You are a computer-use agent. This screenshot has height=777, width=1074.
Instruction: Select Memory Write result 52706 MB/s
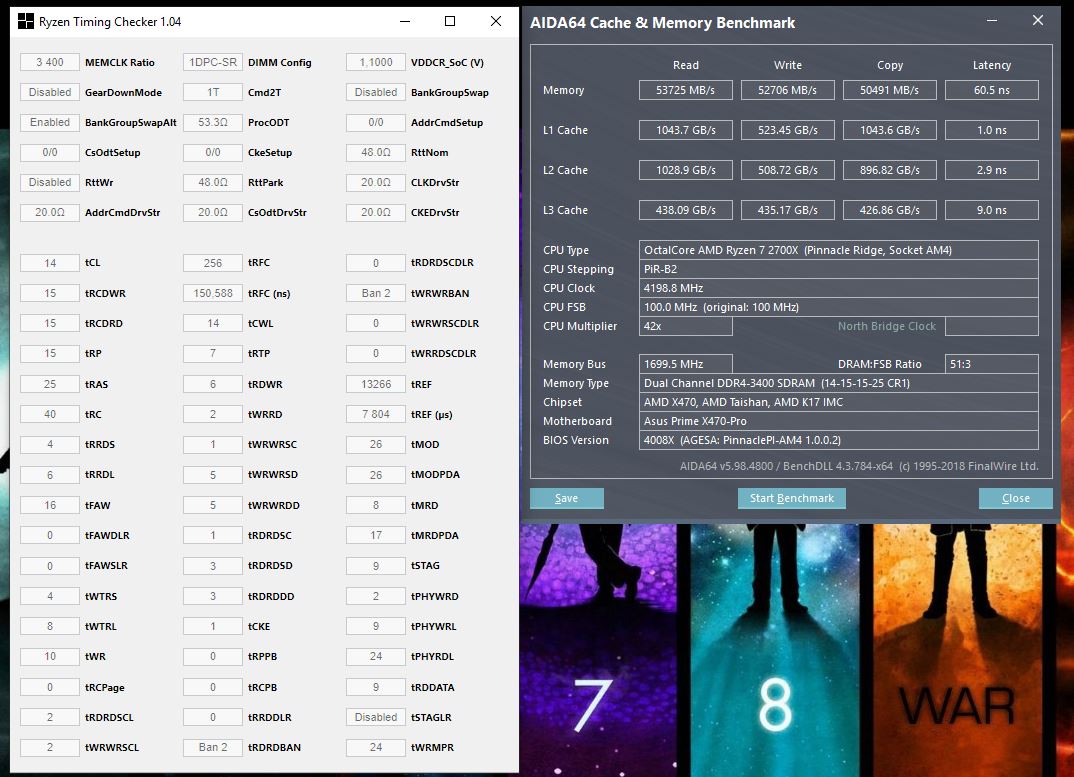tap(788, 90)
